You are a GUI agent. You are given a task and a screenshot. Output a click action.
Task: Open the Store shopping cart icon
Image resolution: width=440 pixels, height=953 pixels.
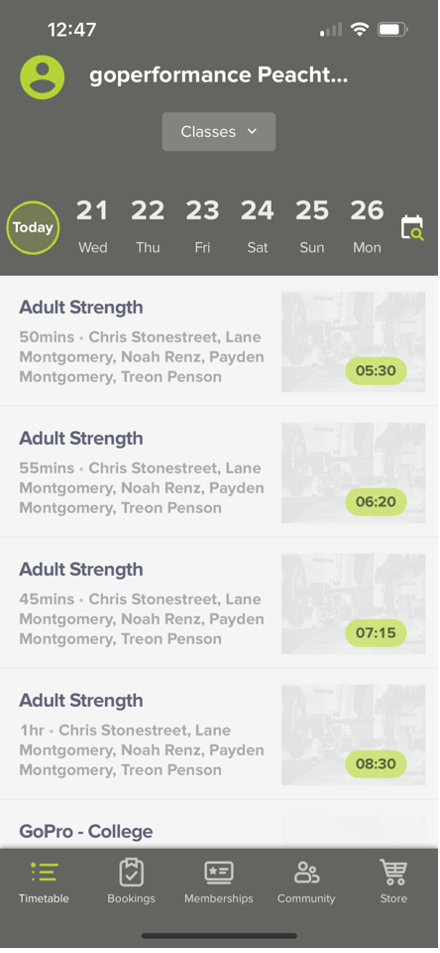(393, 872)
